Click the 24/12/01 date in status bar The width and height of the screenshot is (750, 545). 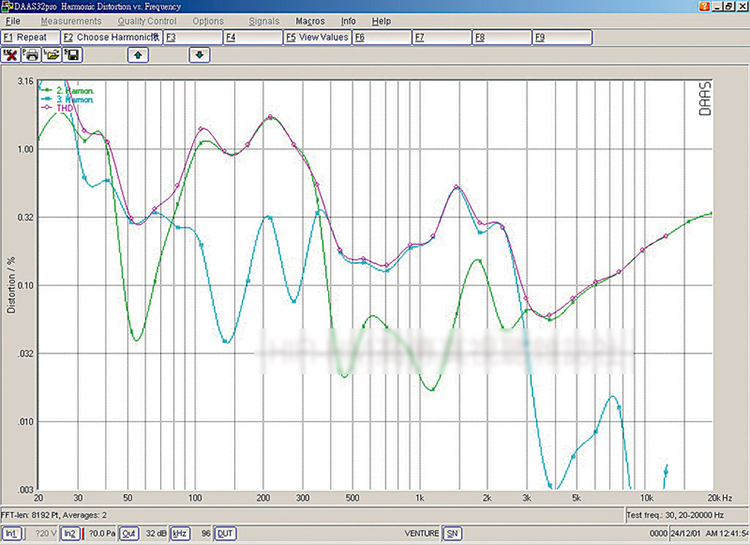pos(685,534)
